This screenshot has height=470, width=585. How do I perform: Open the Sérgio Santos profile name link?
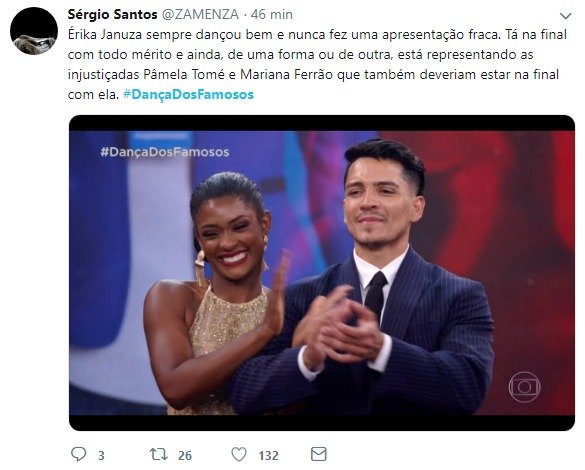click(112, 15)
